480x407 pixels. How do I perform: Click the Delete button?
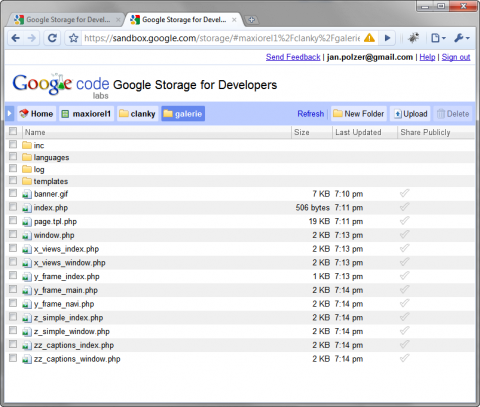click(453, 114)
